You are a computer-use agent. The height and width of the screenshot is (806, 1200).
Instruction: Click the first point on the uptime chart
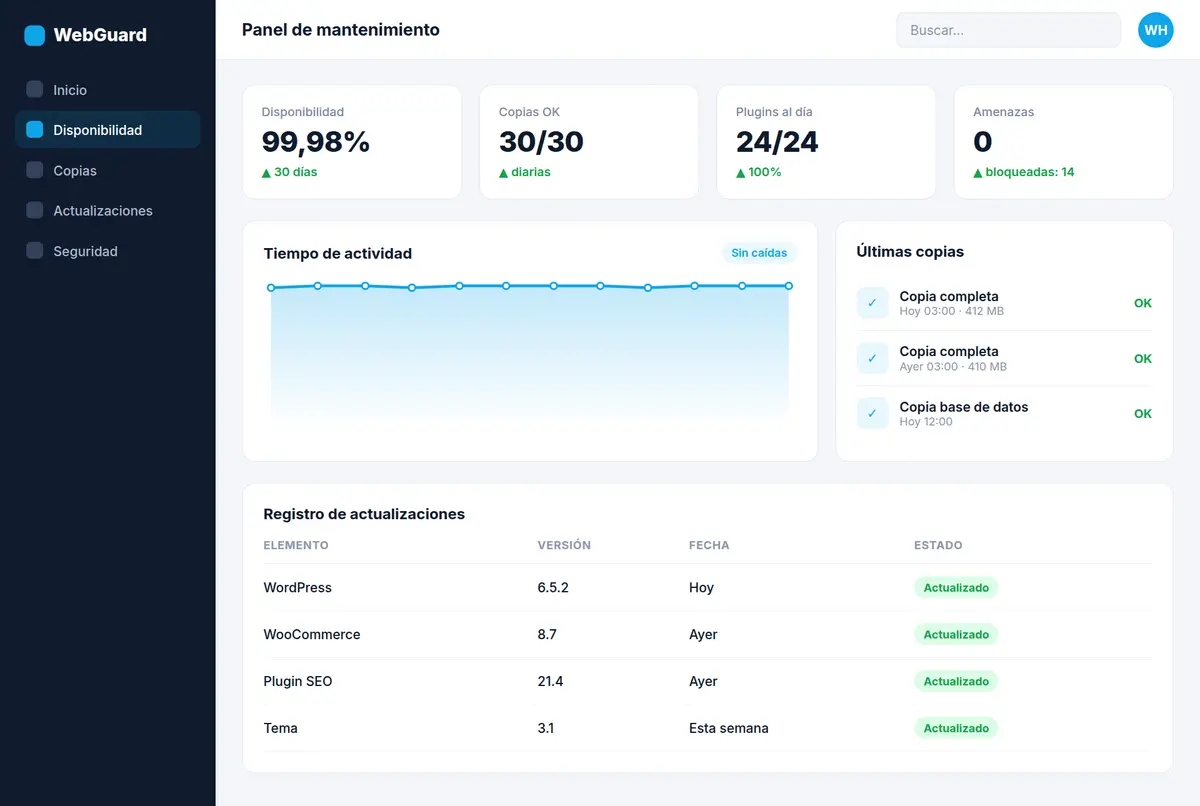point(271,288)
